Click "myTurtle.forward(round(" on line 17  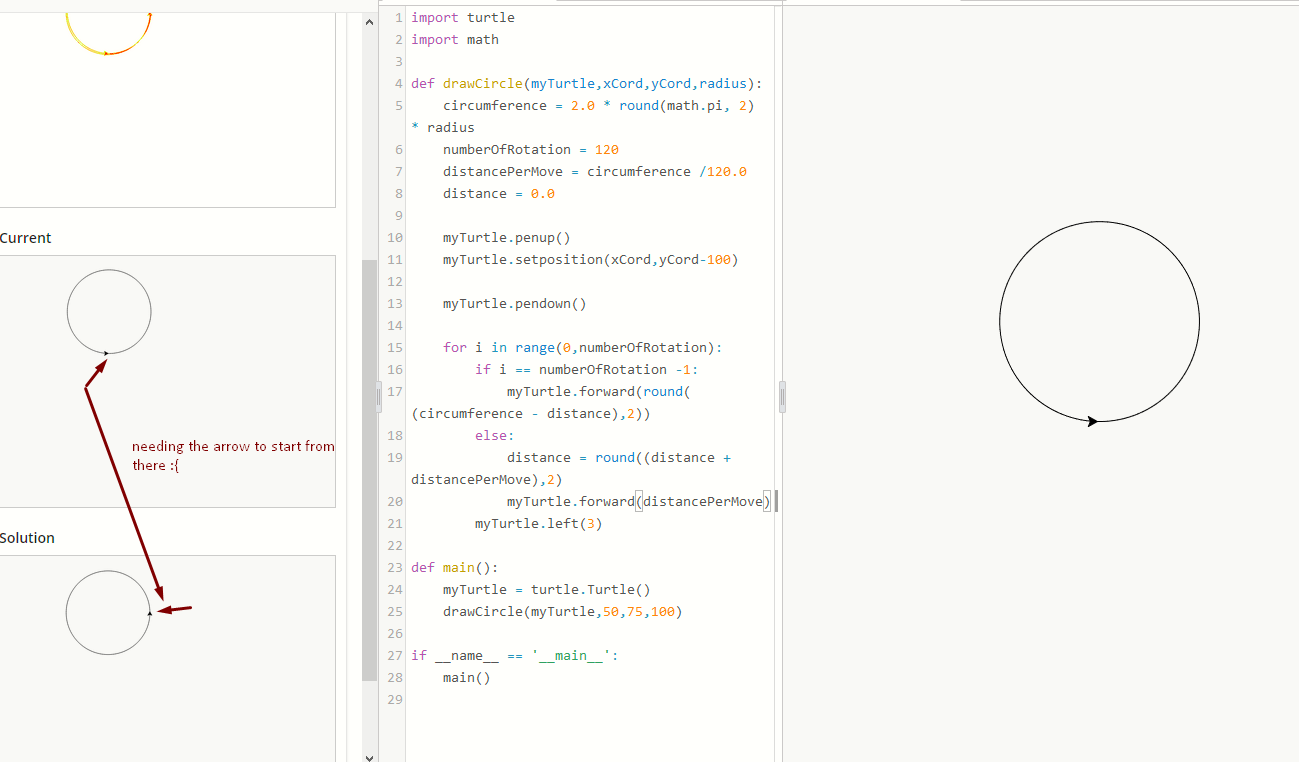pos(599,392)
